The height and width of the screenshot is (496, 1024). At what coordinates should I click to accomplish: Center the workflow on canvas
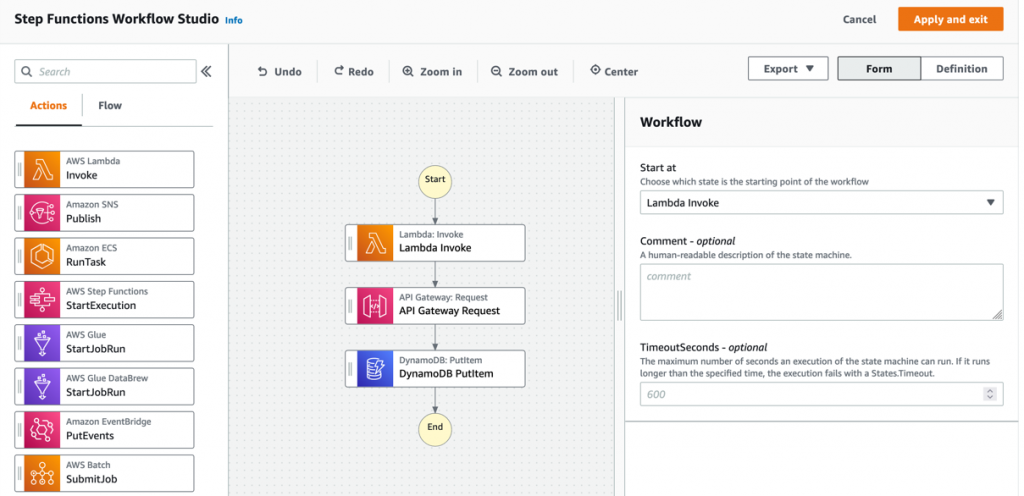click(x=613, y=72)
